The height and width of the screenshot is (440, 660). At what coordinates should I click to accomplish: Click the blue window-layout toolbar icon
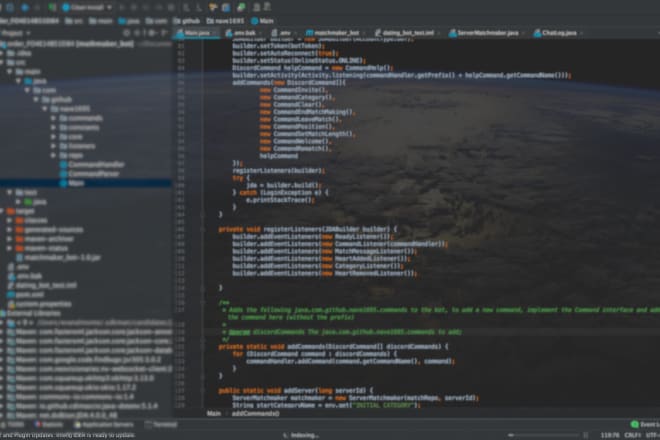[x=226, y=7]
